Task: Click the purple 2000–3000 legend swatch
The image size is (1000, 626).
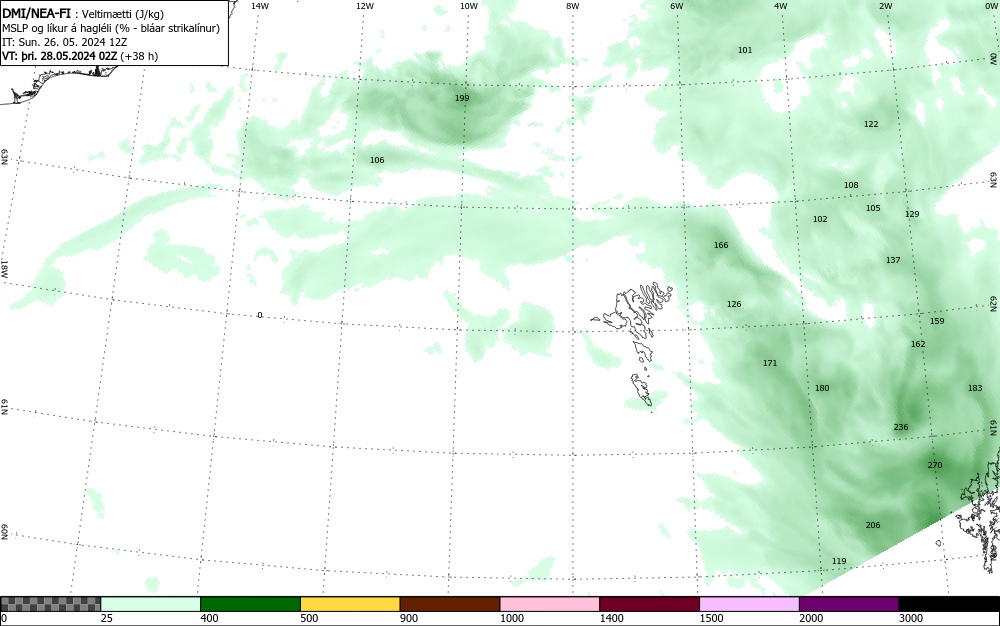Action: [849, 604]
